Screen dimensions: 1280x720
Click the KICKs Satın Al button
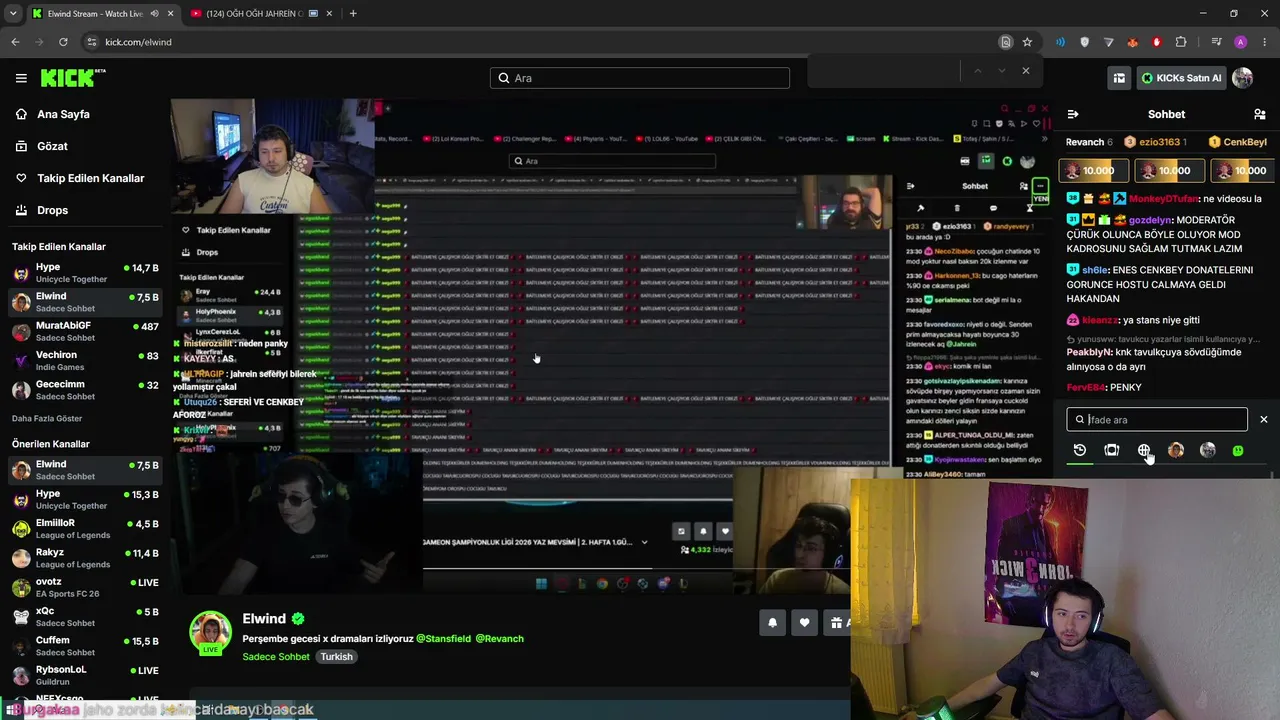tap(1182, 78)
